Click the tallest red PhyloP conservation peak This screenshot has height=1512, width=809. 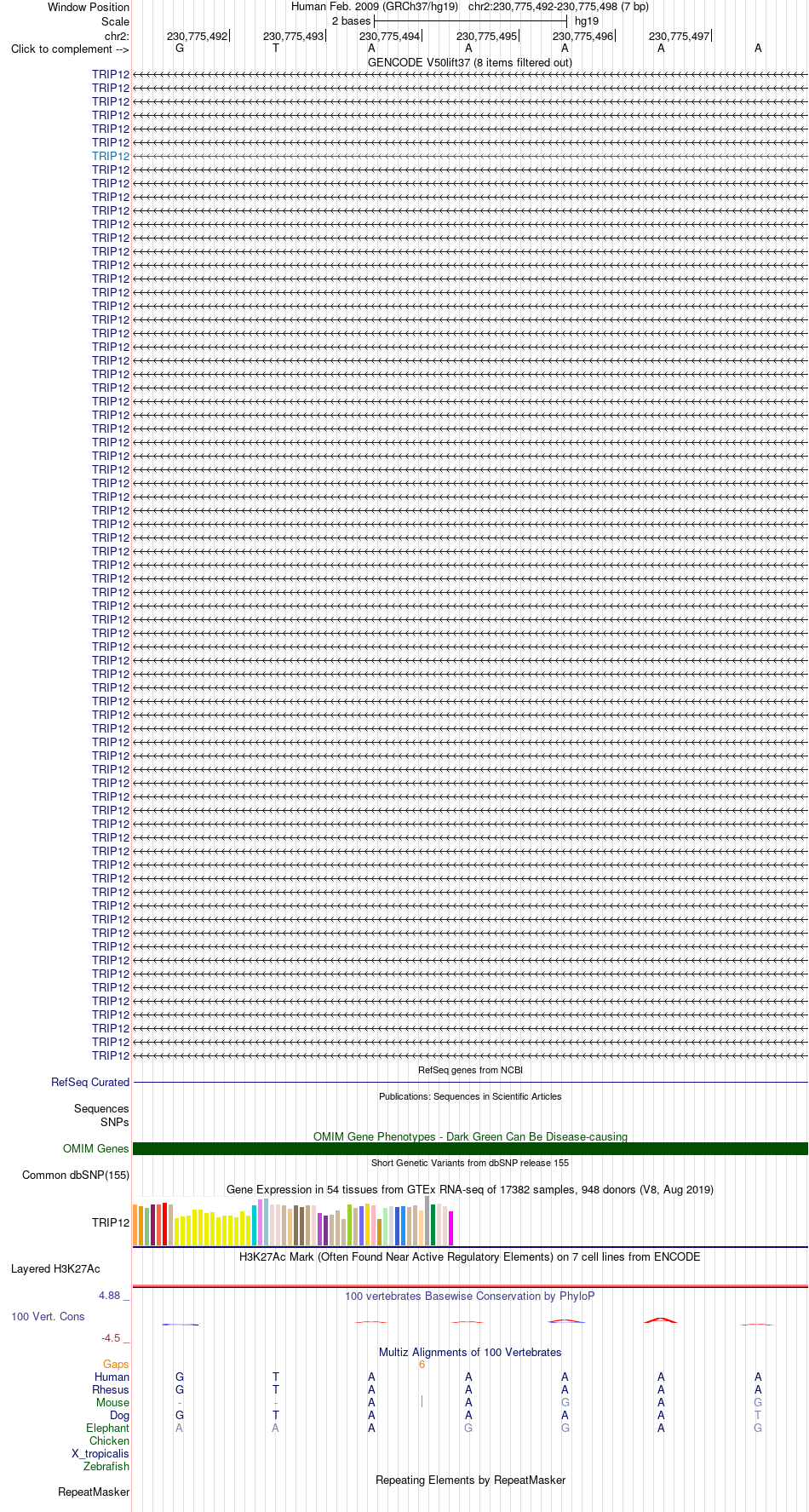pos(661,1319)
